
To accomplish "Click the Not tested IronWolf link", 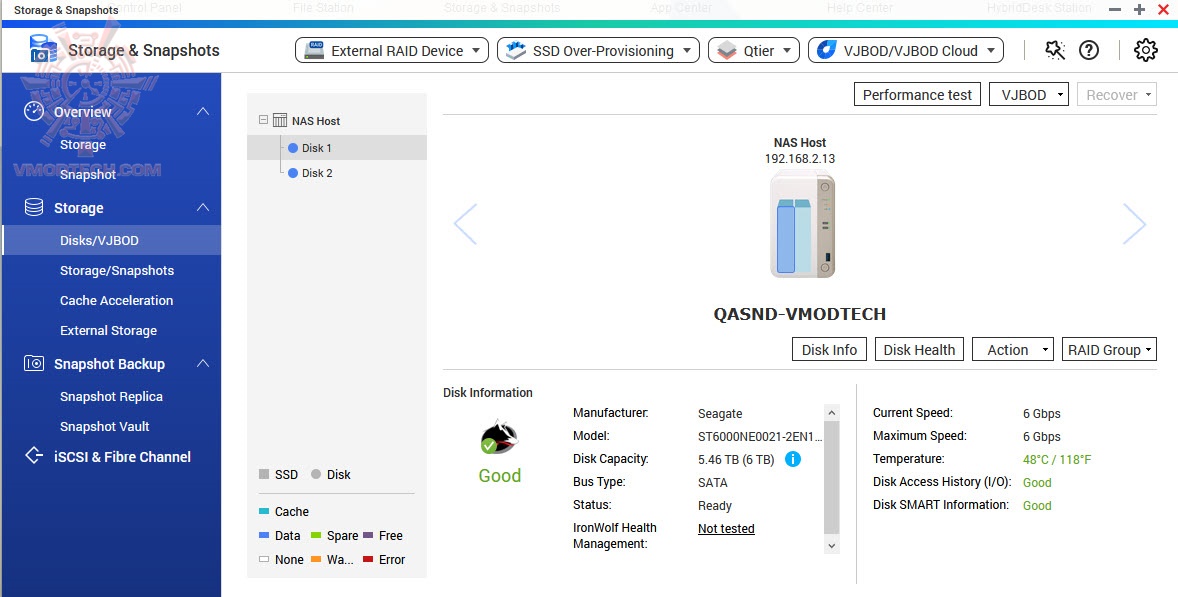I will (726, 529).
